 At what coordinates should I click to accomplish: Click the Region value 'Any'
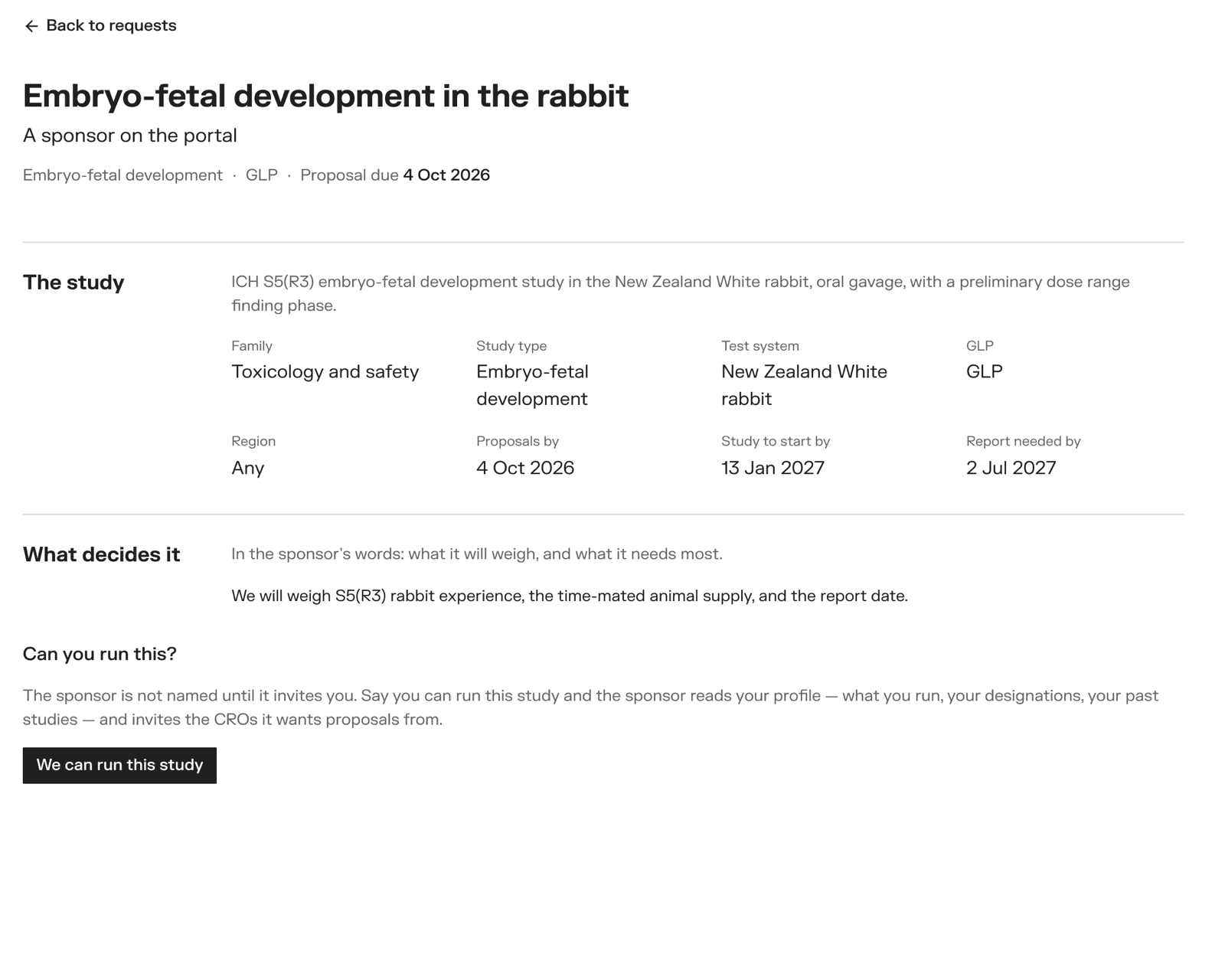coord(248,468)
